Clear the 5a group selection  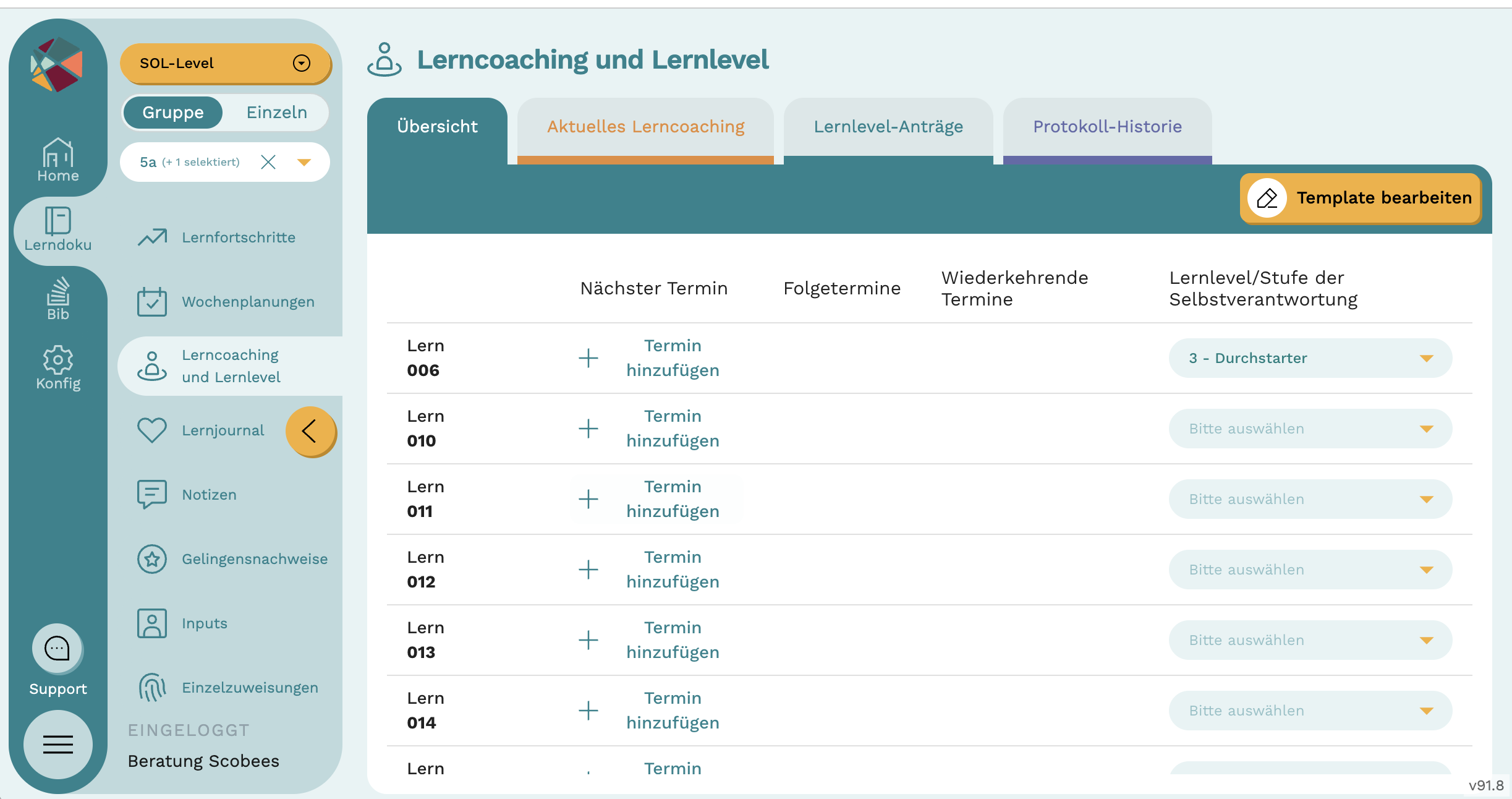pyautogui.click(x=268, y=162)
